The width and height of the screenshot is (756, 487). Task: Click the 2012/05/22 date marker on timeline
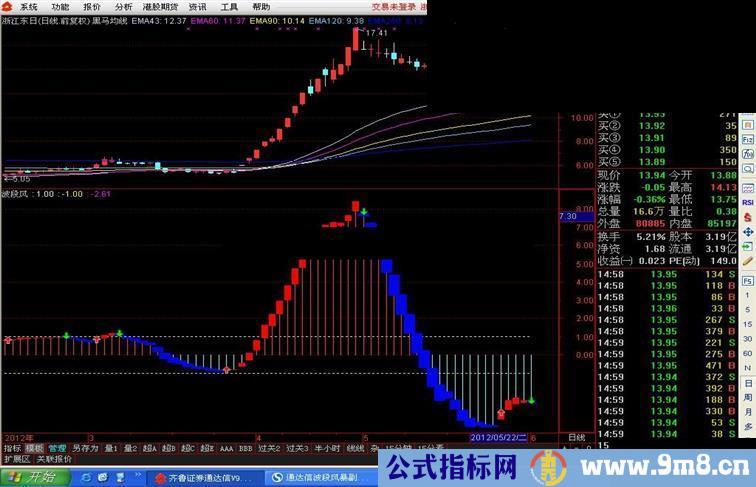coord(499,438)
